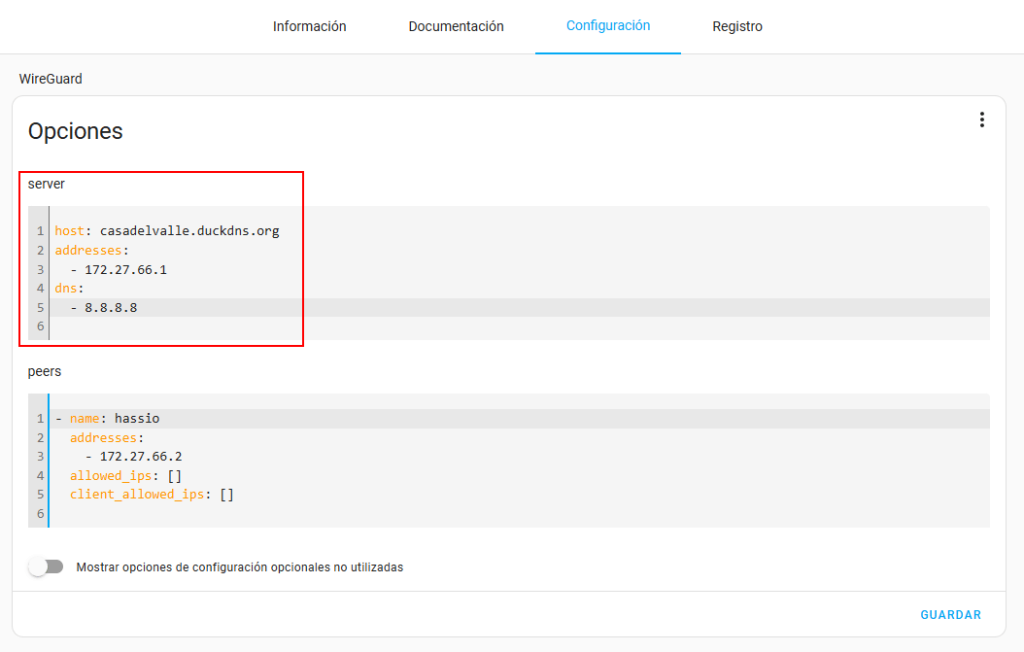The height and width of the screenshot is (652, 1024).
Task: Place cursor on server addresses key line
Action: tap(92, 250)
